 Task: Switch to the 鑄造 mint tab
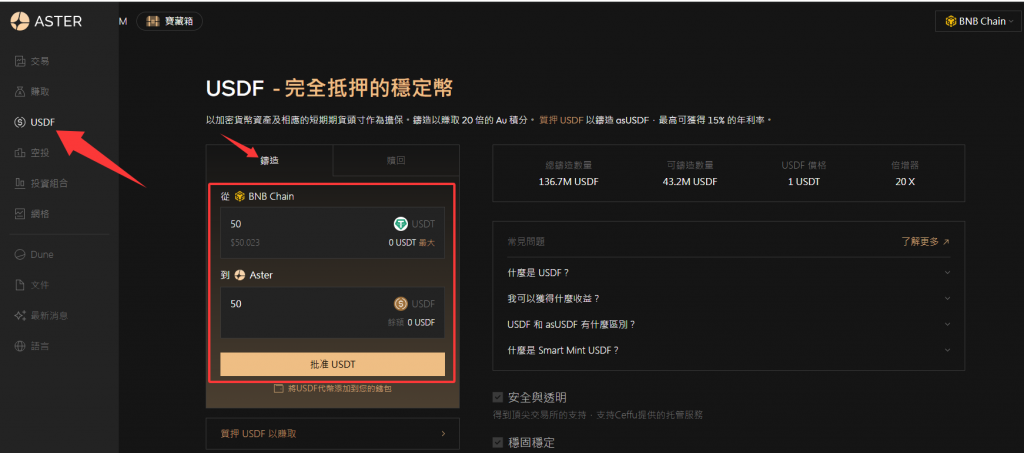click(270, 160)
